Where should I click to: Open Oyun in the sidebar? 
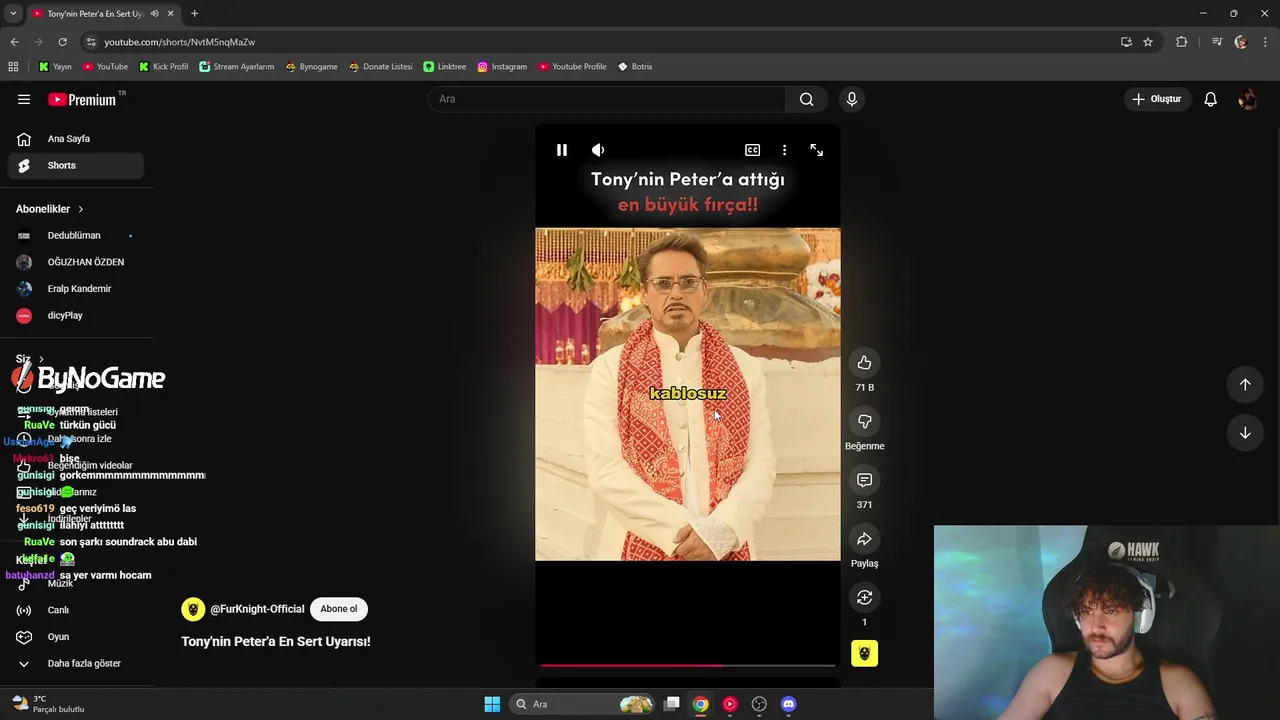75,637
